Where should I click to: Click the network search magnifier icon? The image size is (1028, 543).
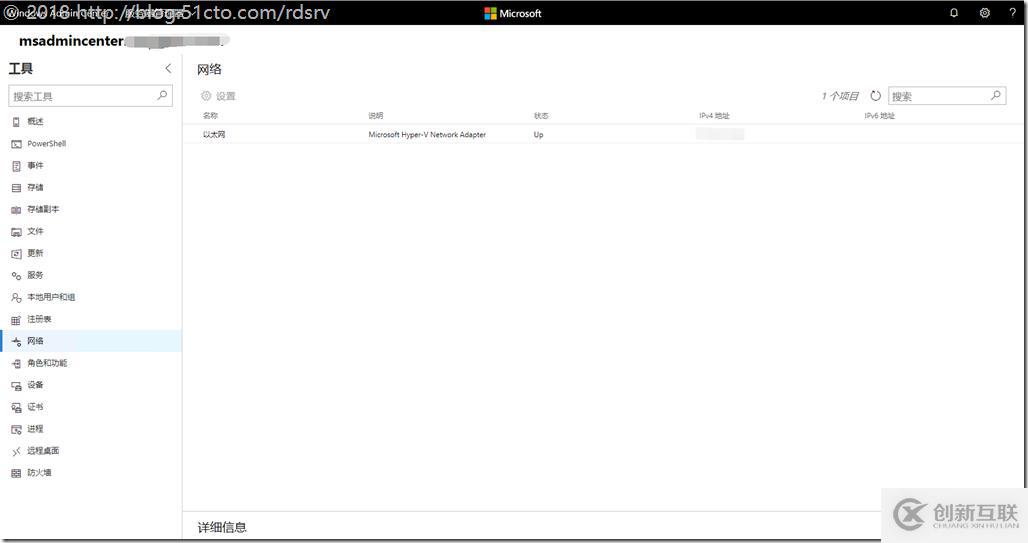[995, 96]
